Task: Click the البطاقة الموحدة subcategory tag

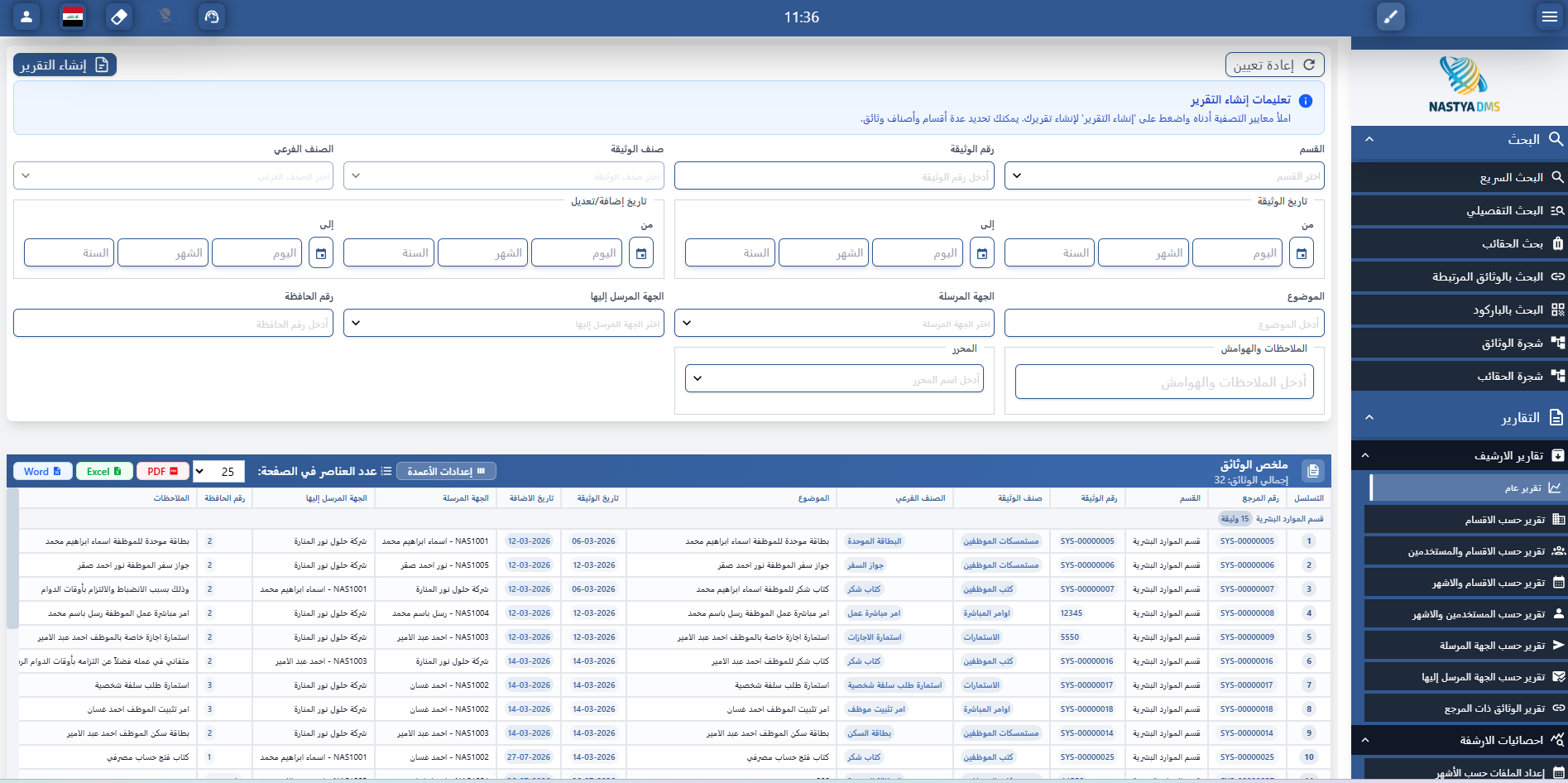Action: pyautogui.click(x=875, y=541)
